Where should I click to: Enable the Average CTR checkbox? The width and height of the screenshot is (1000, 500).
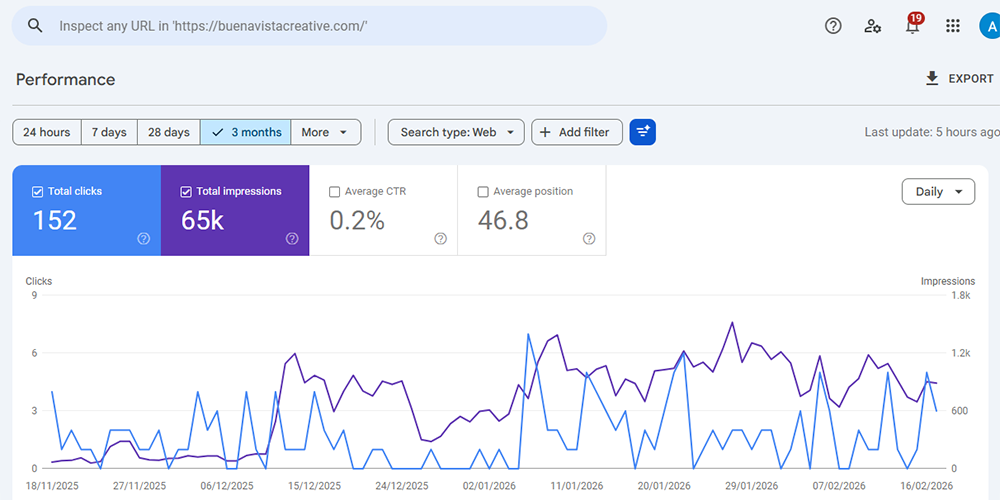pyautogui.click(x=335, y=192)
